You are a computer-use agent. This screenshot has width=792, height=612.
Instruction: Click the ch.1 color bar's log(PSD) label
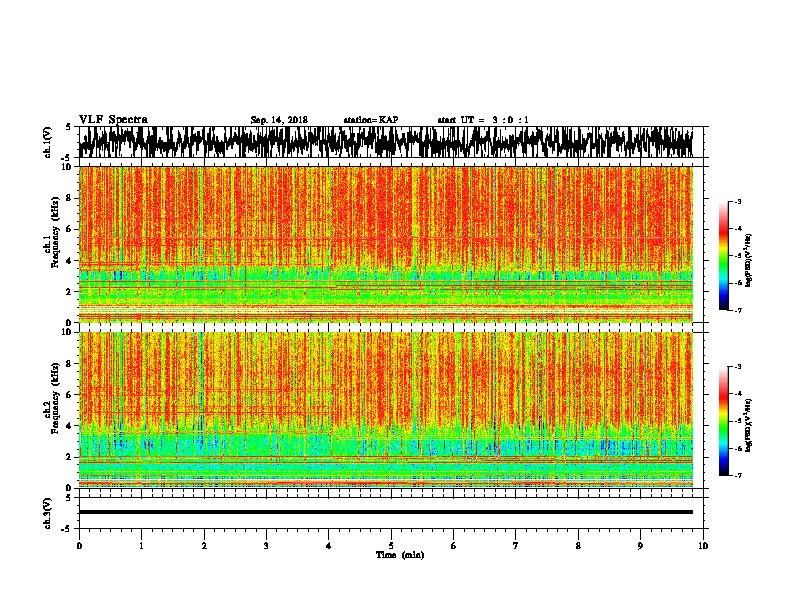coord(749,261)
